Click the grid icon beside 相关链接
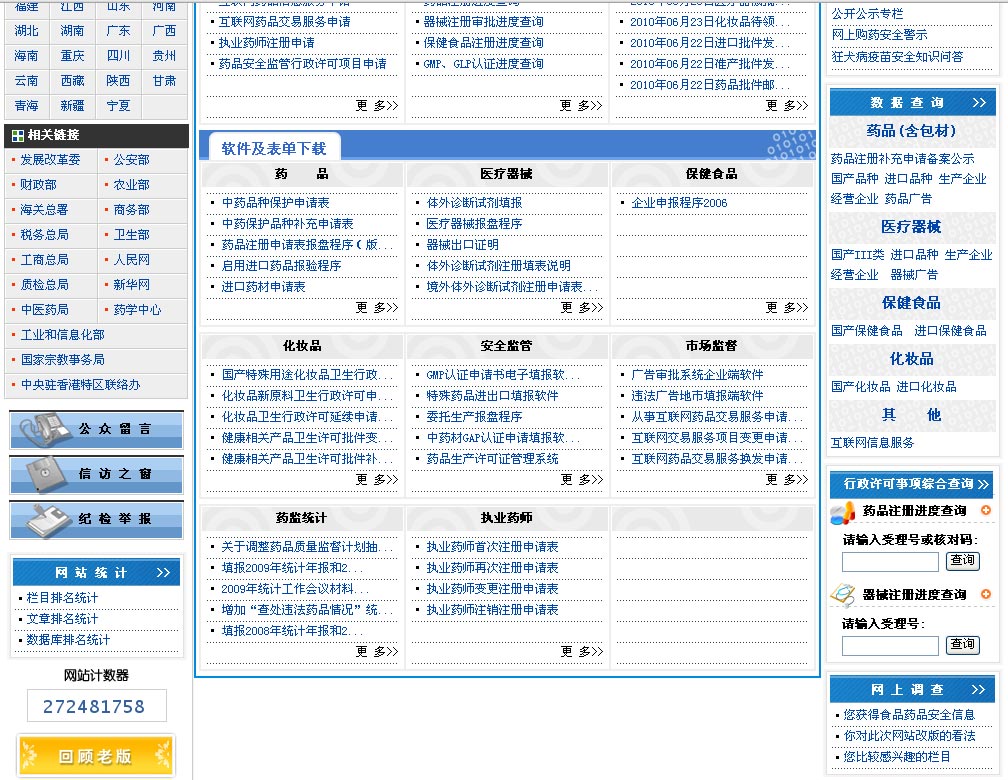1008x780 pixels. pyautogui.click(x=17, y=135)
